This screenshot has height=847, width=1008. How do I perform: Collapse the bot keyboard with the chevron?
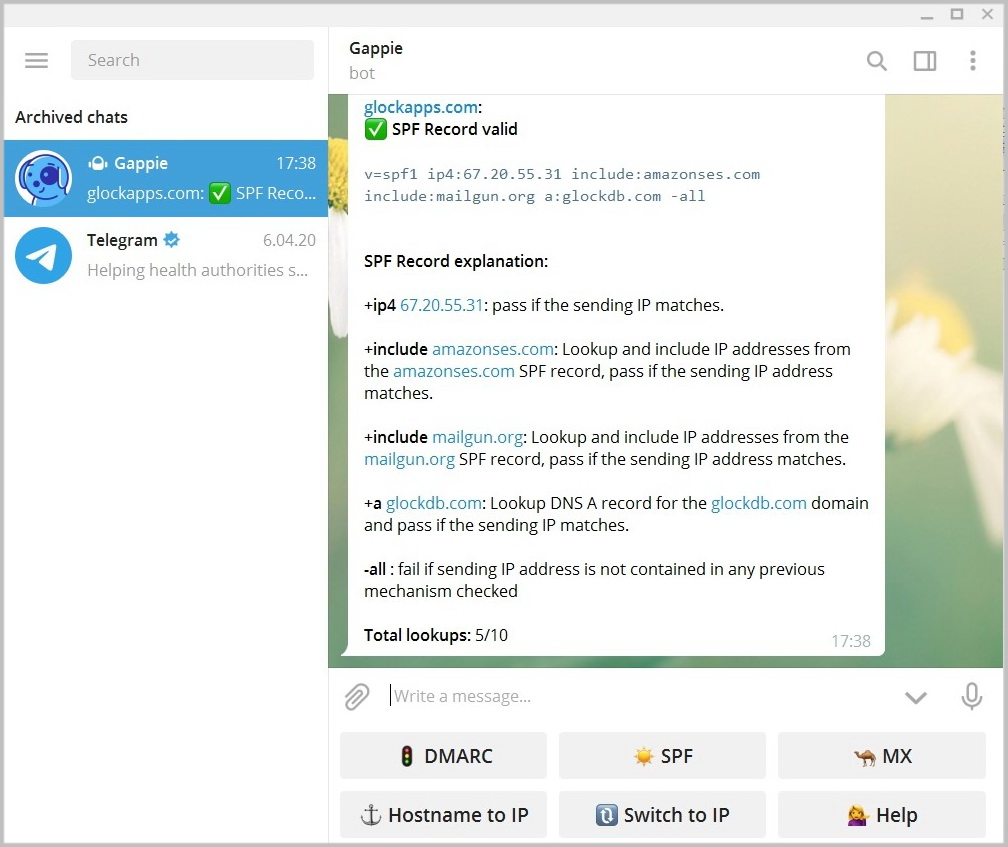(x=915, y=697)
